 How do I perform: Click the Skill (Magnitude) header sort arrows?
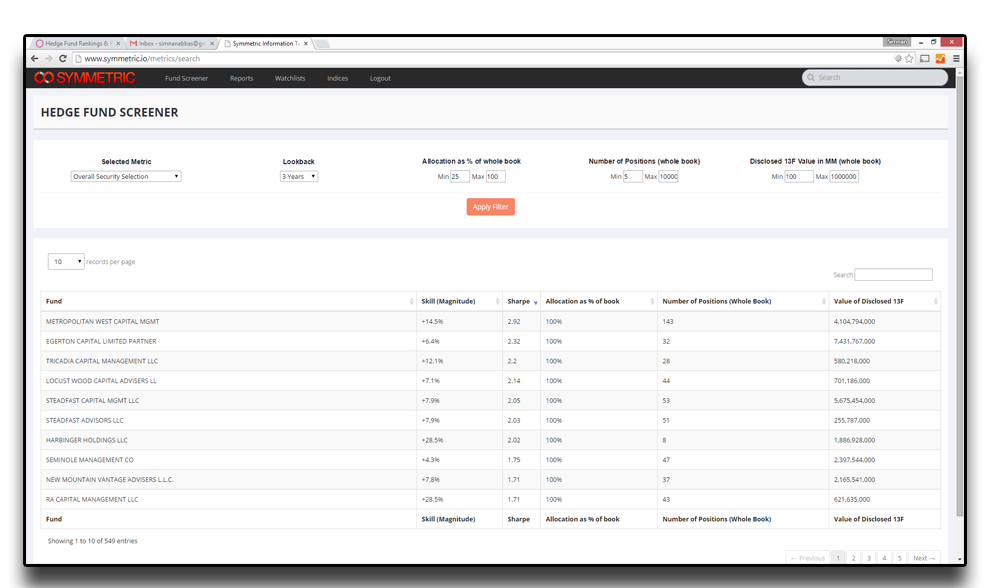click(x=498, y=301)
